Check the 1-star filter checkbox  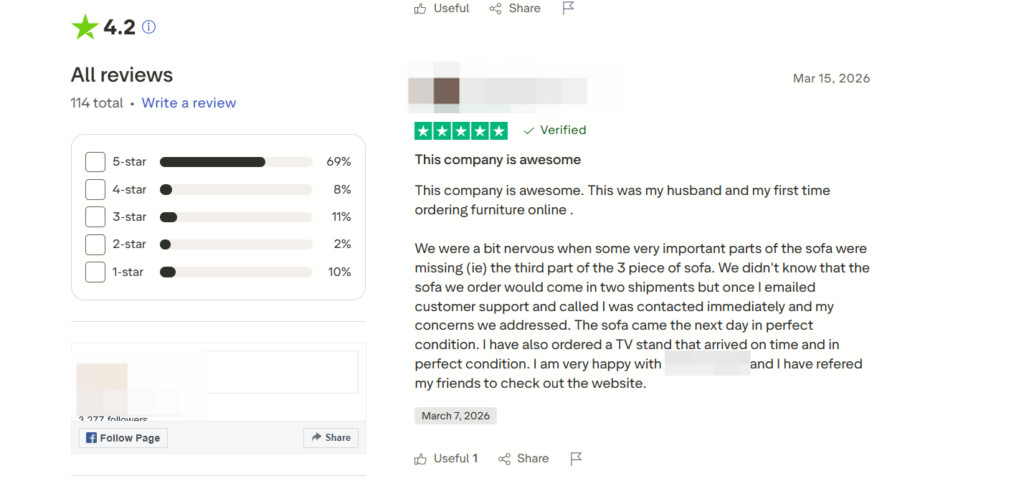[x=95, y=272]
